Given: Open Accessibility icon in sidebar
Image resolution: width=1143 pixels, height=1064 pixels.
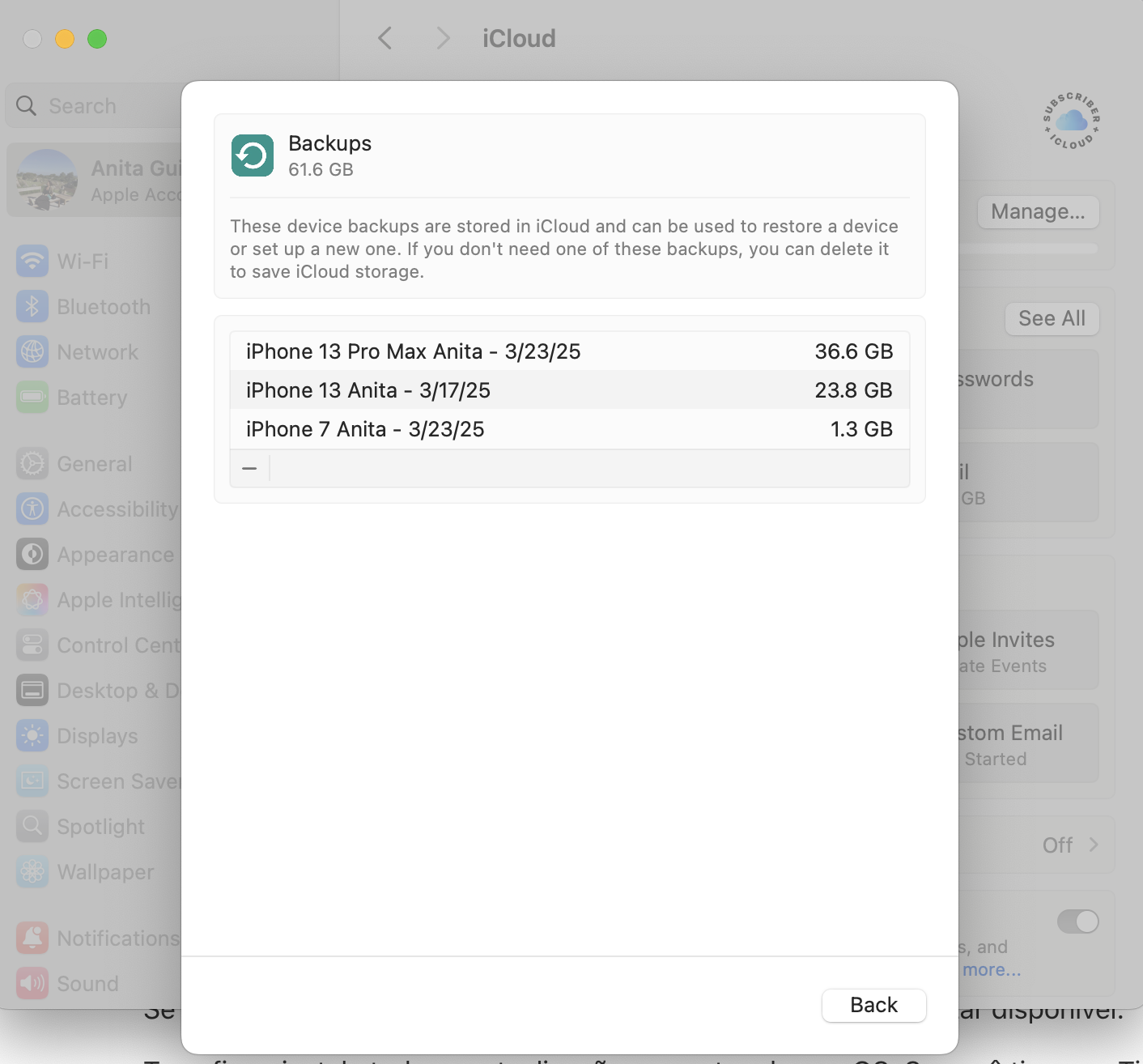Looking at the screenshot, I should [x=32, y=509].
